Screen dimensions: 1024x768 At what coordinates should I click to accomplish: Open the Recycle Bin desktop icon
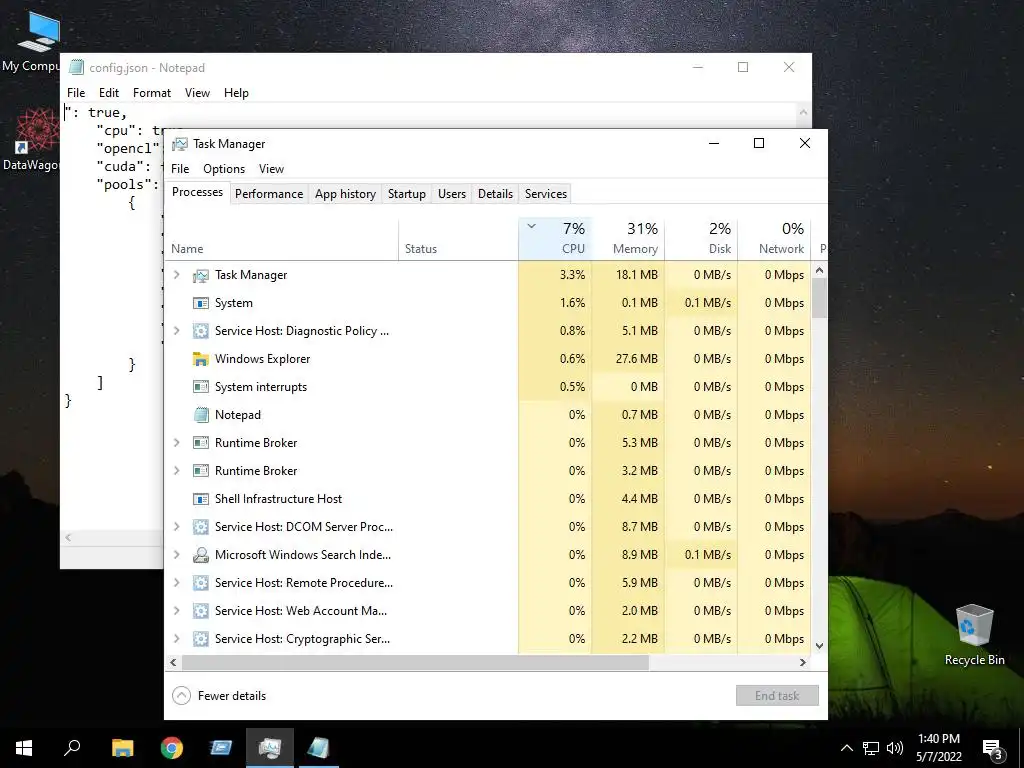click(x=974, y=635)
